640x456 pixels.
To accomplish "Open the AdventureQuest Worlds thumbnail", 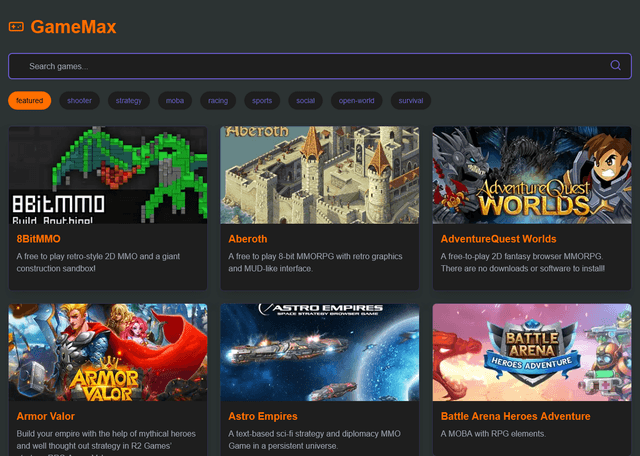I will click(532, 175).
